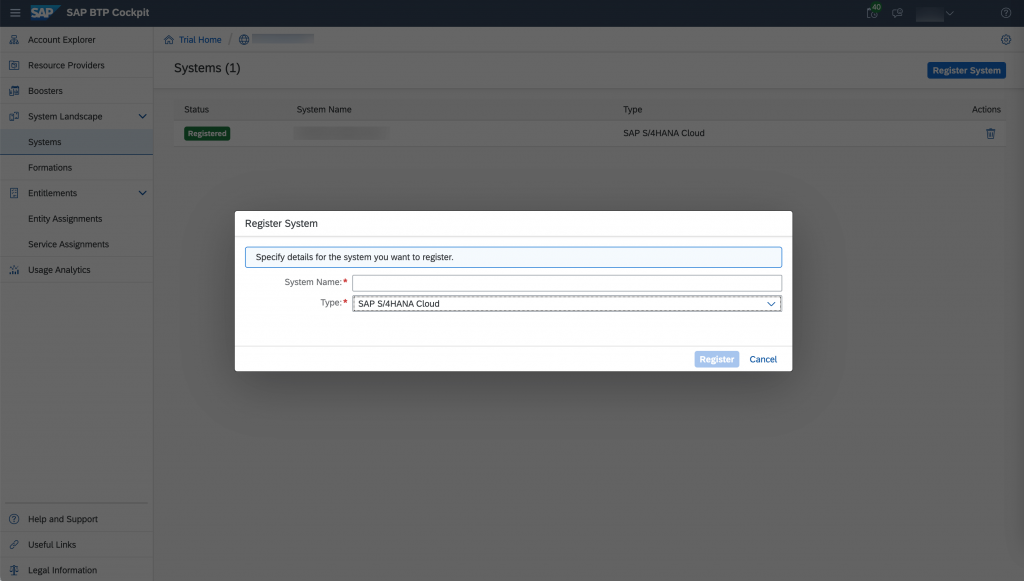Click the Trial Home house icon
Screen dimensions: 1024x581
pyautogui.click(x=168, y=40)
